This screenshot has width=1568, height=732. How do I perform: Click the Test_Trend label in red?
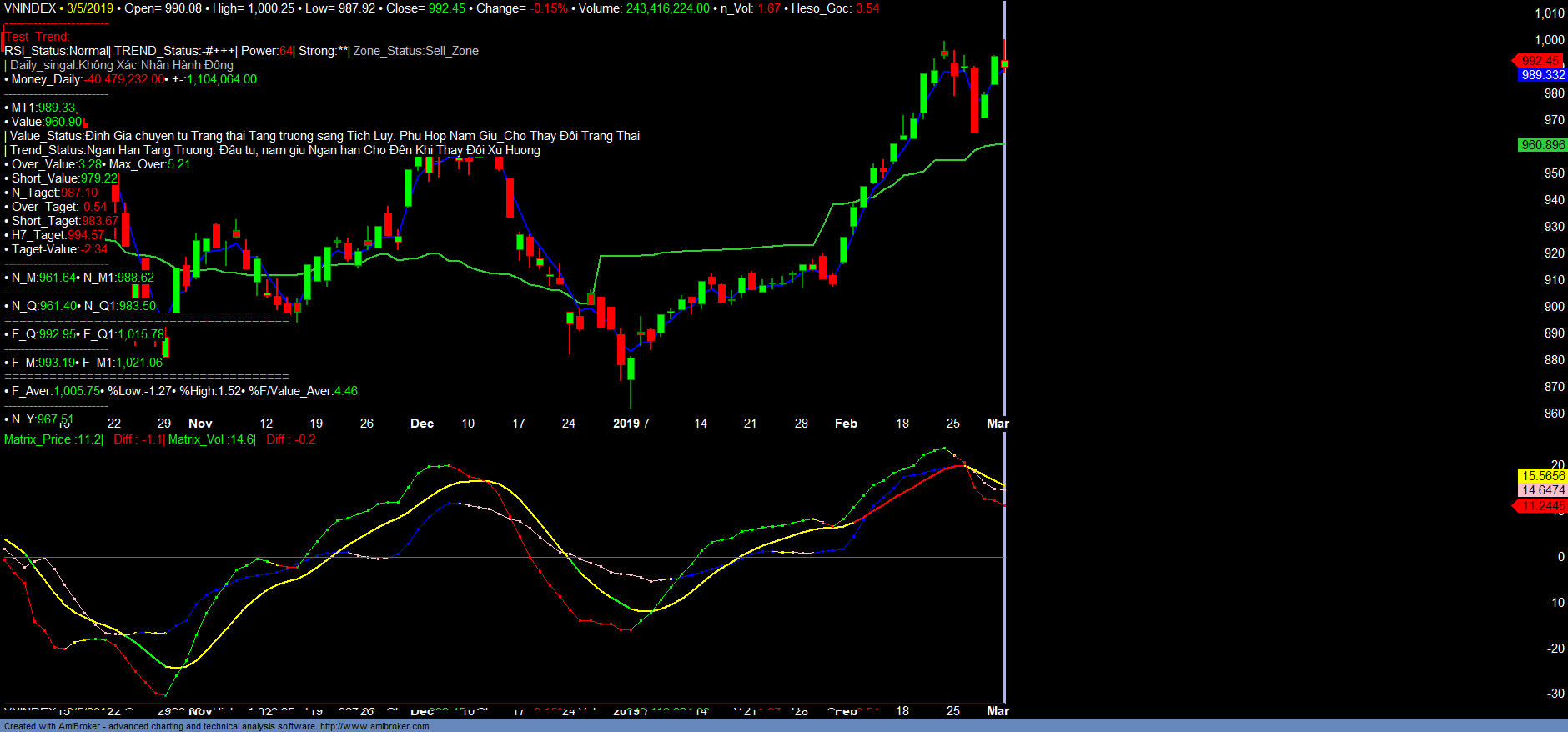coord(38,37)
